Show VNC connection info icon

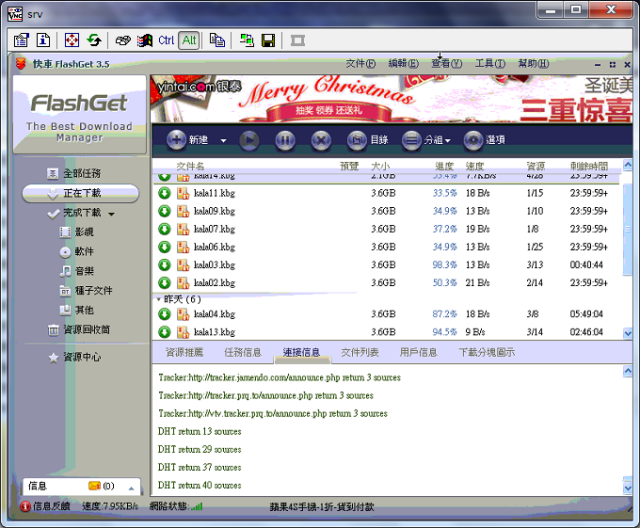pos(43,40)
